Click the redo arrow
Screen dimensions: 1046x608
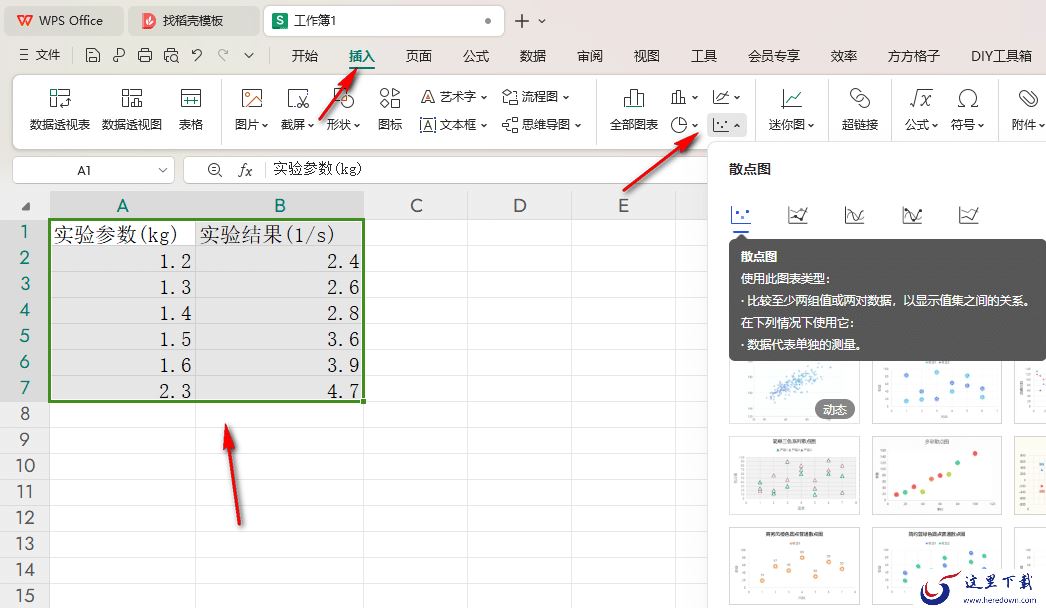(x=223, y=55)
